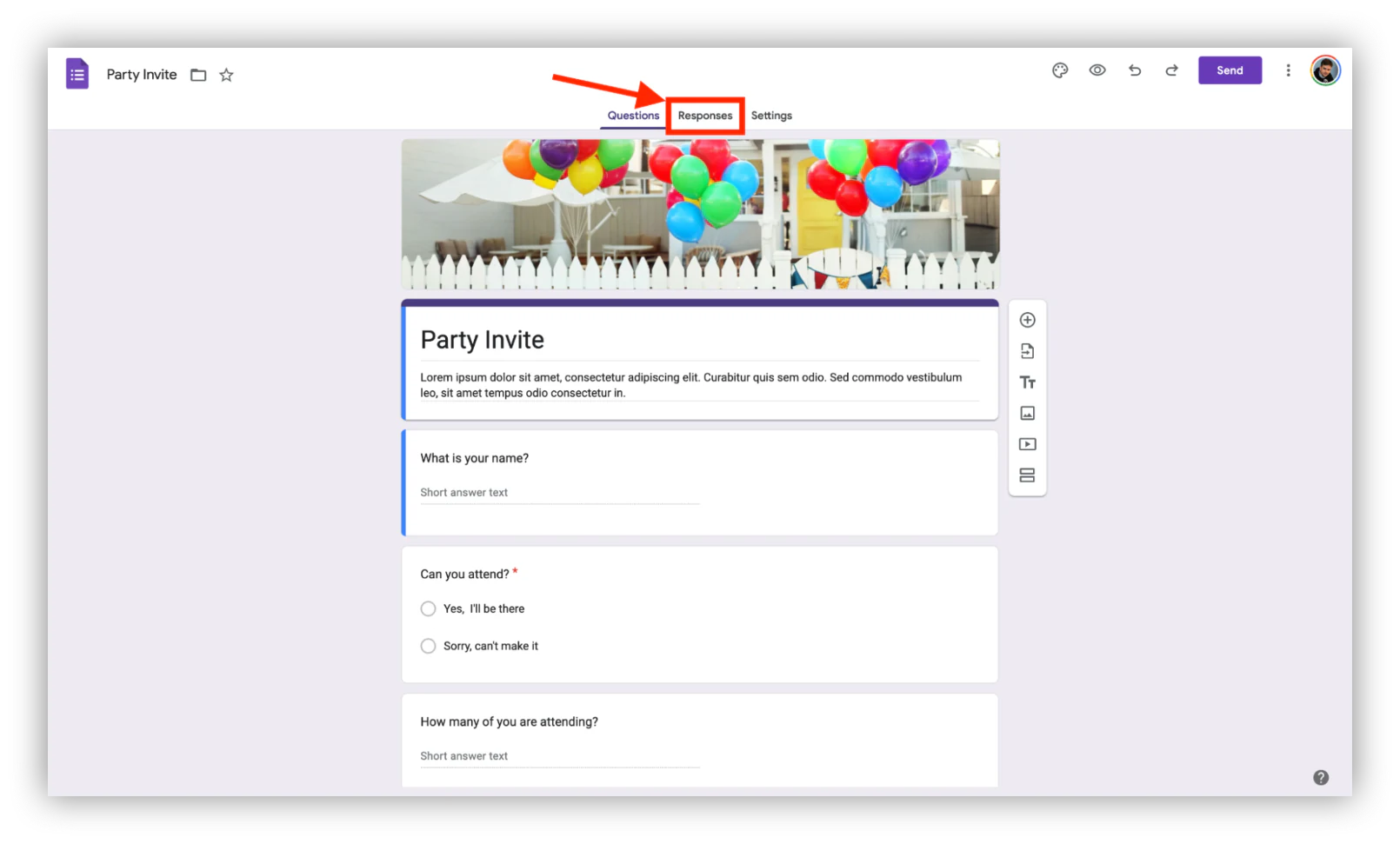Open the Settings tab
Viewport: 1400px width, 844px height.
(x=771, y=116)
